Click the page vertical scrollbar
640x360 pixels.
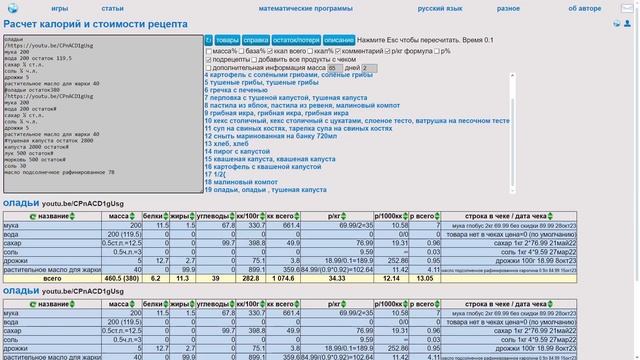637,180
